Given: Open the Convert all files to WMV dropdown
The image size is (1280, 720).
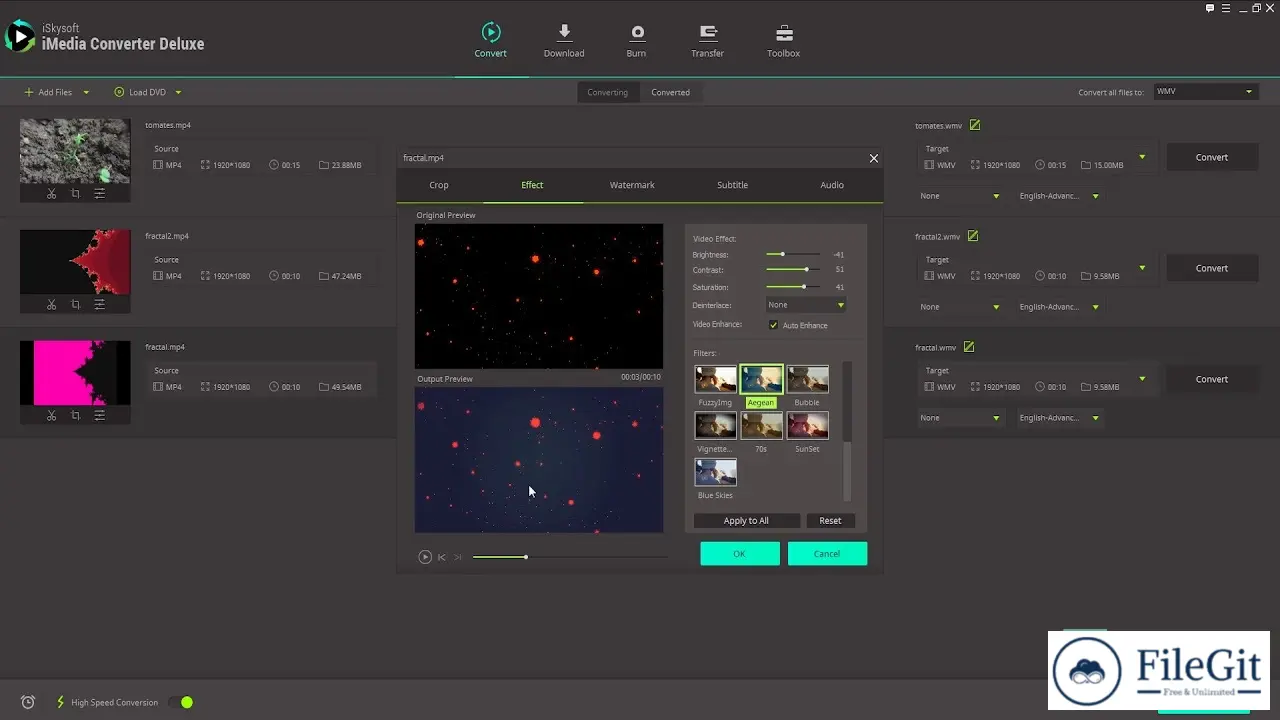Looking at the screenshot, I should point(1204,92).
